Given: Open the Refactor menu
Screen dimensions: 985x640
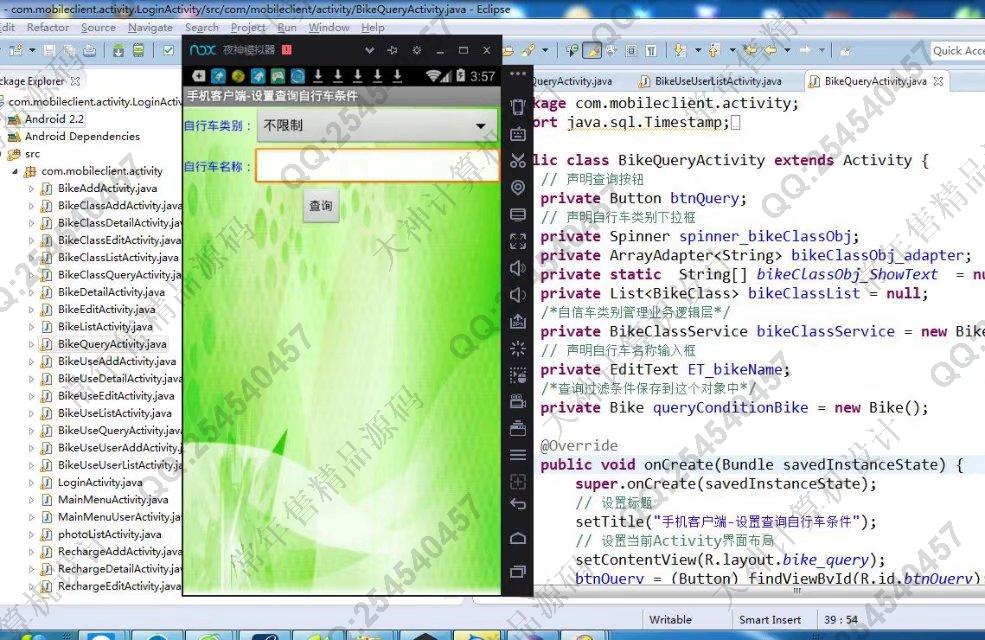Looking at the screenshot, I should click(48, 28).
